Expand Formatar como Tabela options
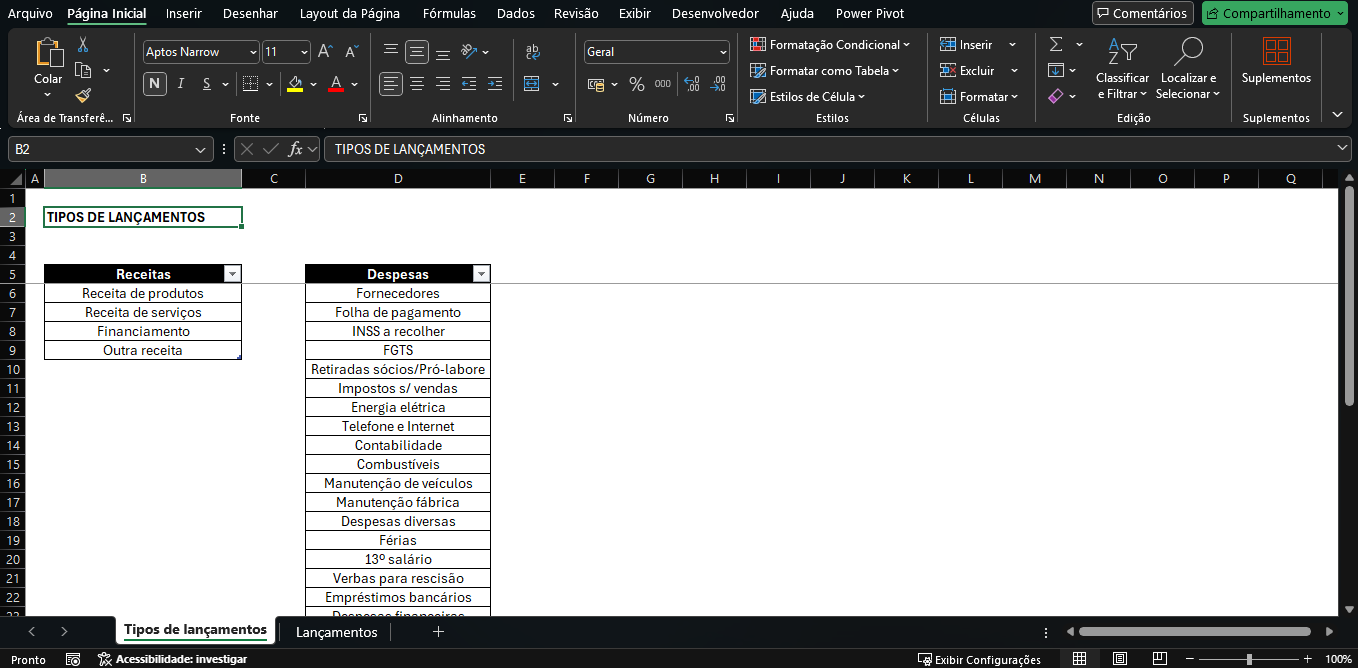The width and height of the screenshot is (1358, 668). pos(825,71)
